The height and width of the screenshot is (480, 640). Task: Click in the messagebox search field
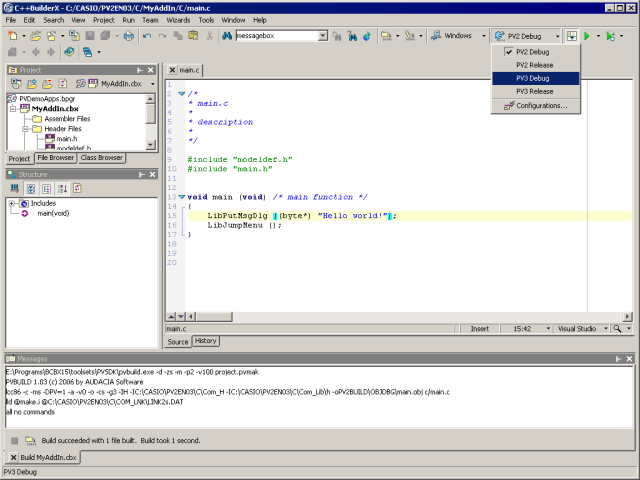tap(276, 36)
